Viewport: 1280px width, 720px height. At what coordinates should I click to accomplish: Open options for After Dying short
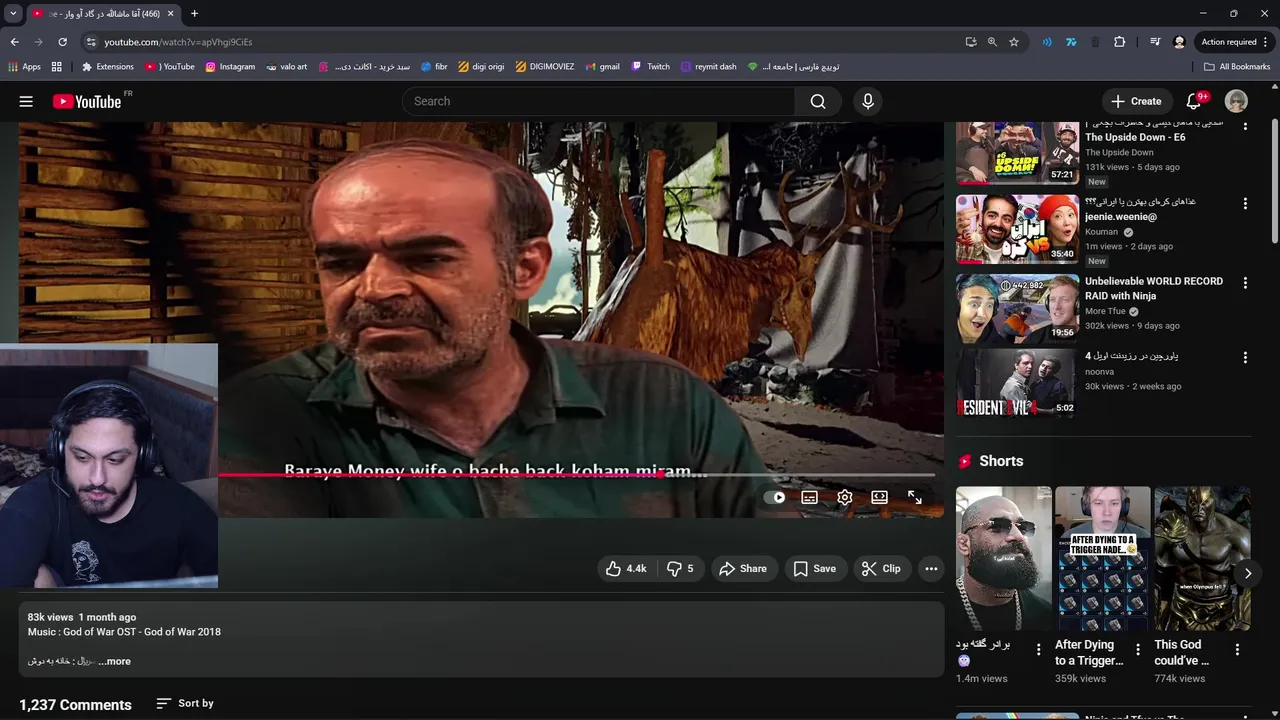tap(1137, 650)
